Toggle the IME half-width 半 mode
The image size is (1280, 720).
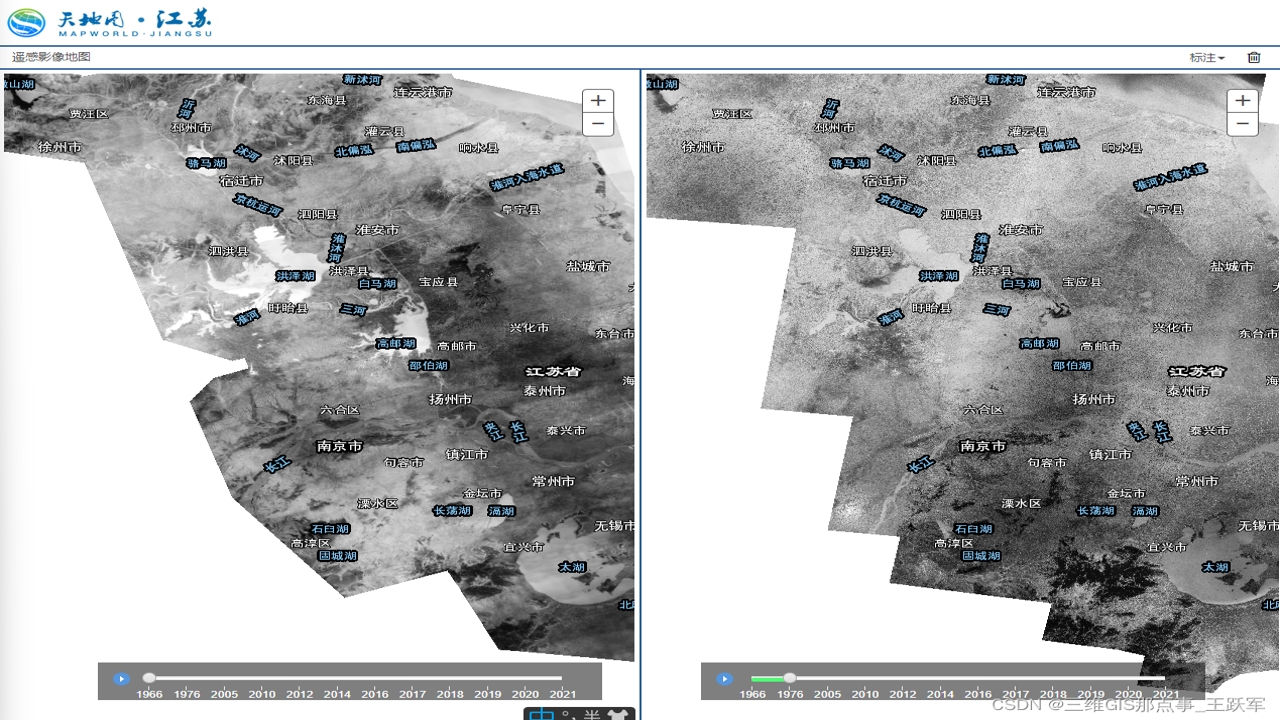[592, 715]
